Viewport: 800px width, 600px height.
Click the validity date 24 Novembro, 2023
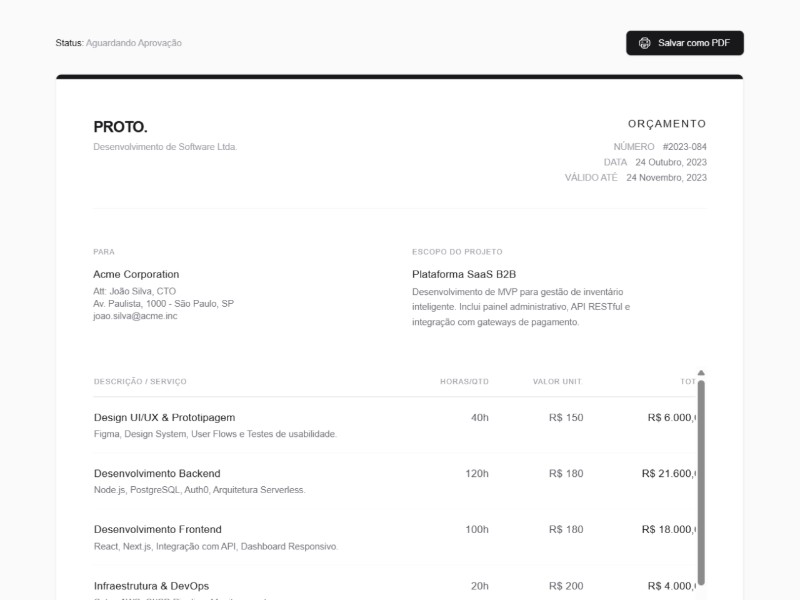pyautogui.click(x=666, y=178)
